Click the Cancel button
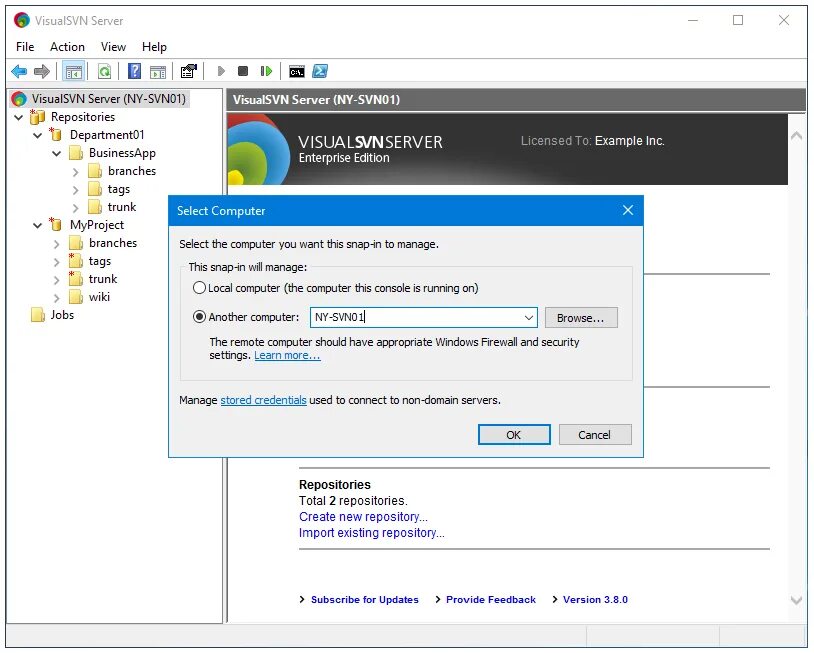The image size is (814, 653). 595,435
